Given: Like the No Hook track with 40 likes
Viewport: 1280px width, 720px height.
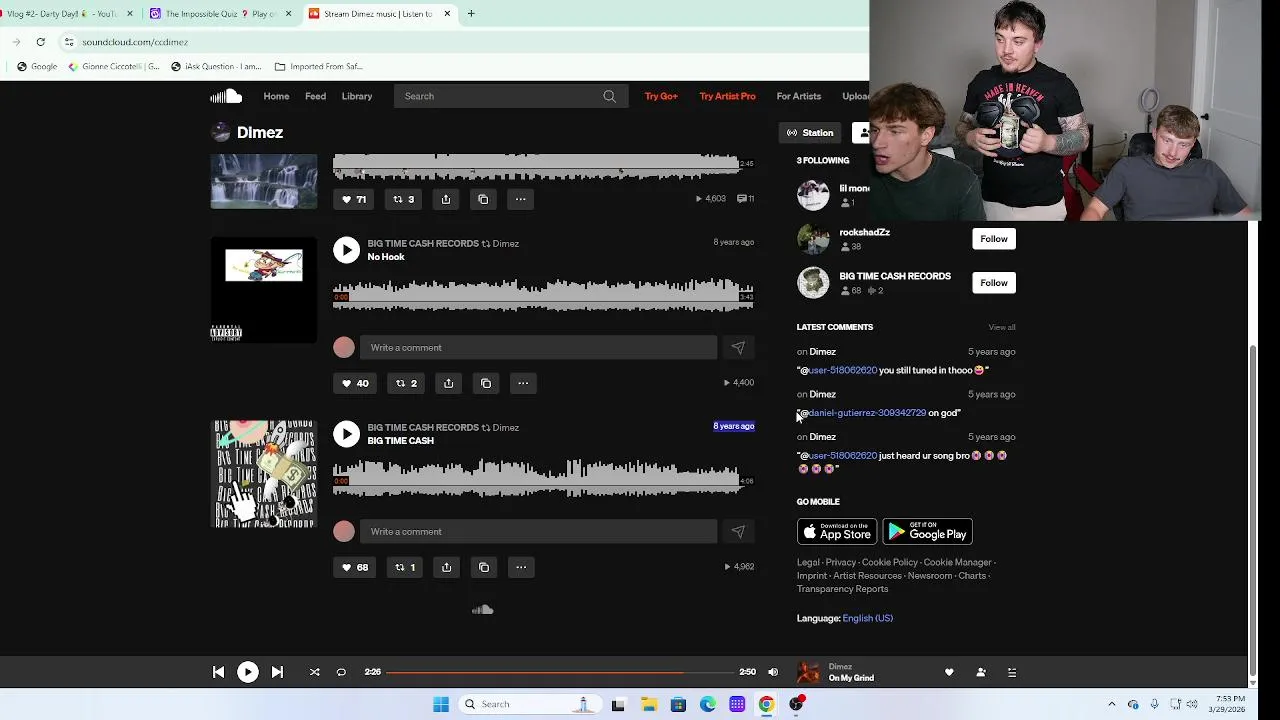Looking at the screenshot, I should tap(355, 383).
